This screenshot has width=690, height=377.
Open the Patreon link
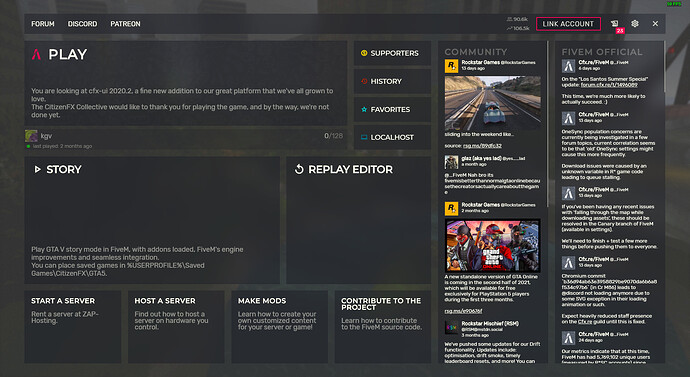(125, 24)
